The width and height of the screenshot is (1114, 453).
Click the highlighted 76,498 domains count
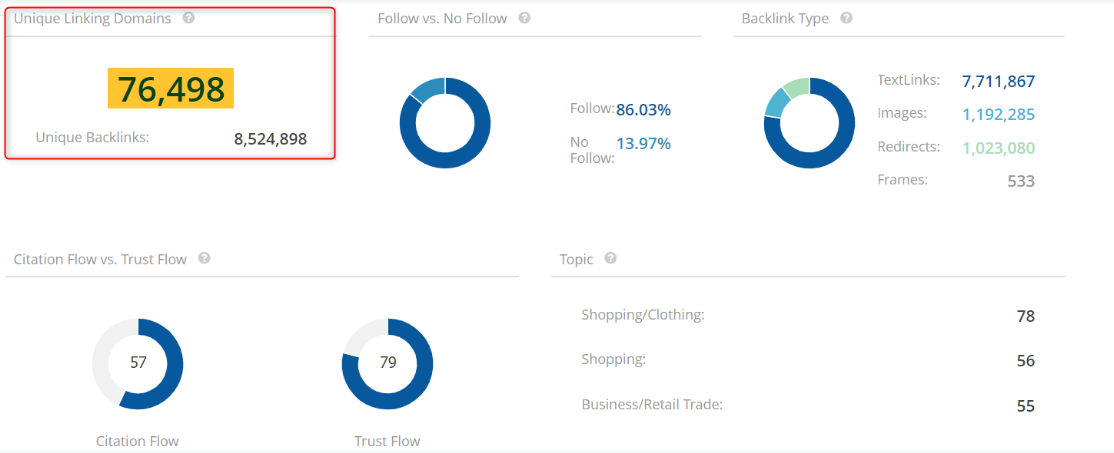[x=171, y=89]
